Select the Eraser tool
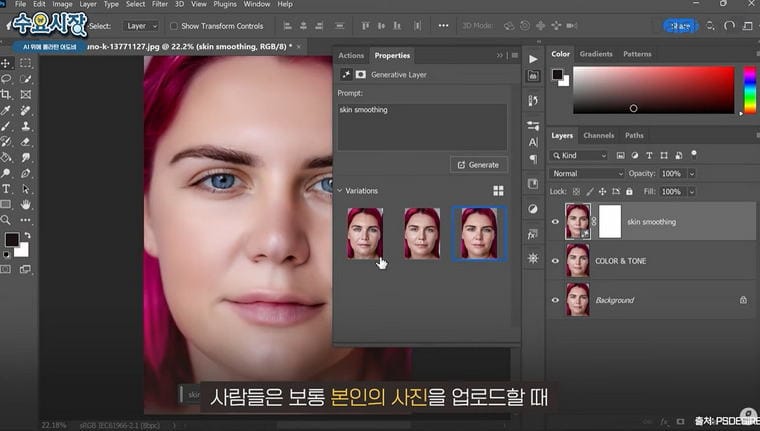 pyautogui.click(x=25, y=142)
